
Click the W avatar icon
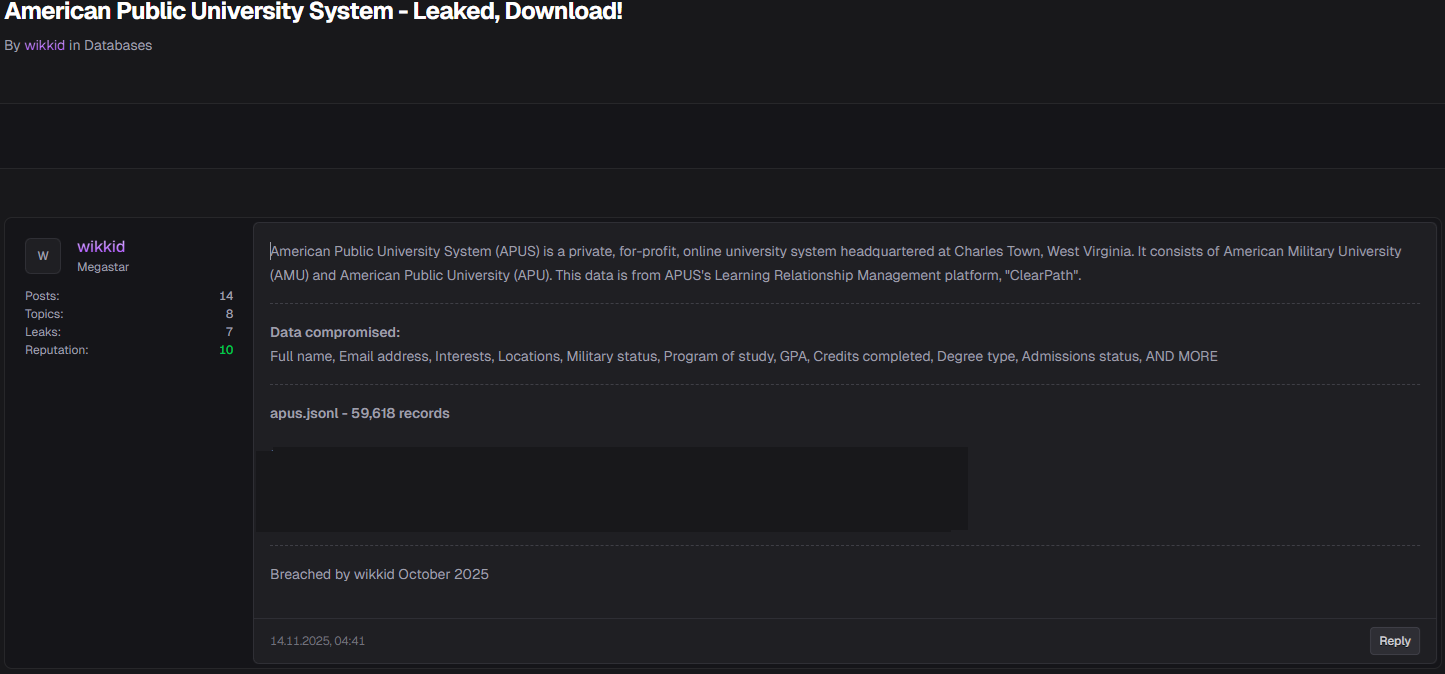[x=43, y=256]
